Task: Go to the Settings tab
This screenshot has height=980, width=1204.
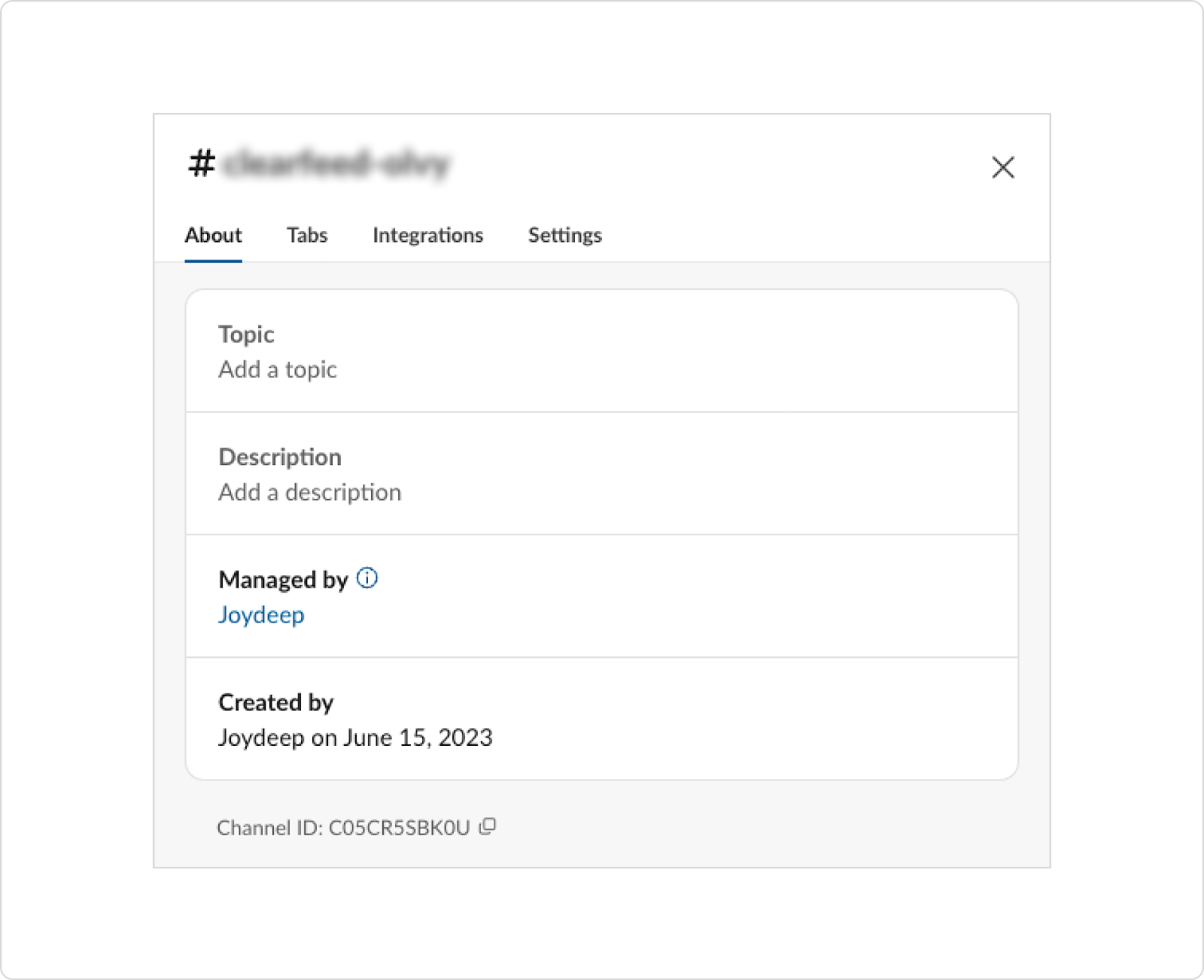Action: 564,235
